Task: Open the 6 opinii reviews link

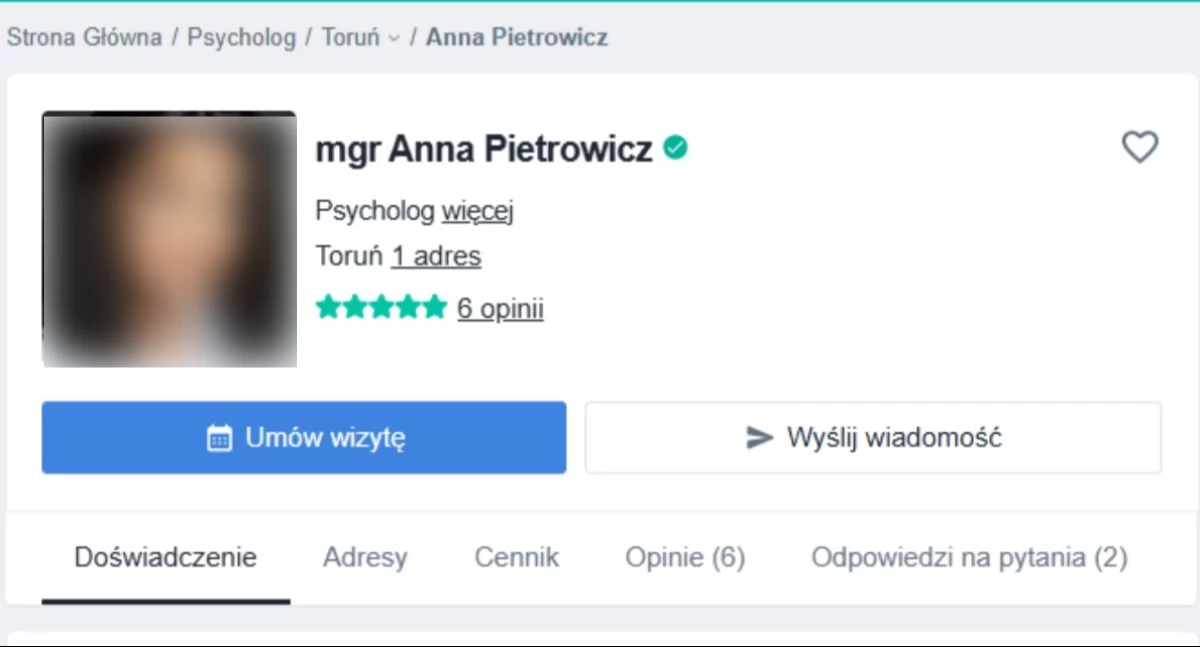Action: [x=500, y=308]
